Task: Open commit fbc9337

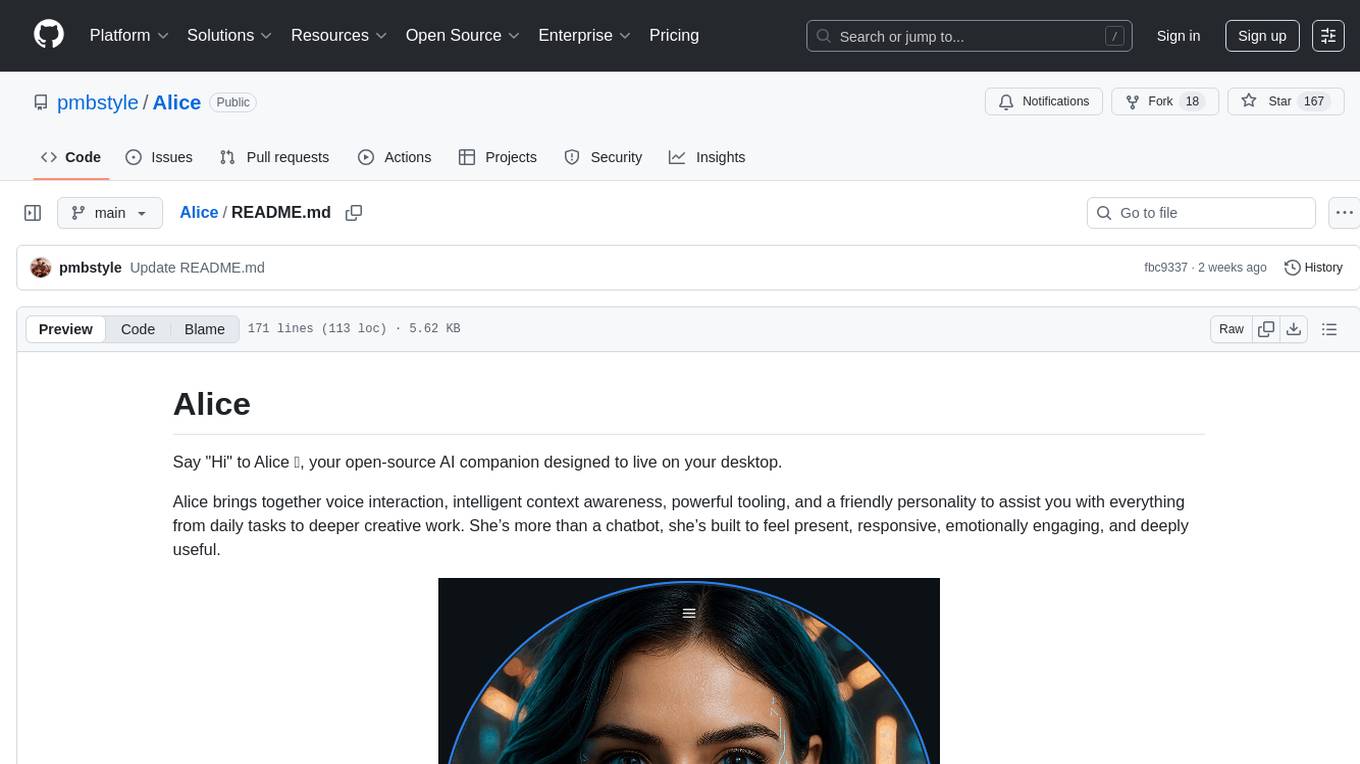Action: pos(1166,268)
